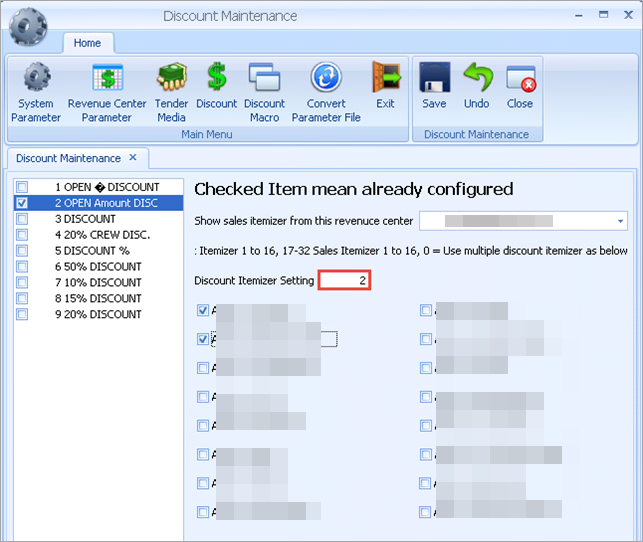Check seventh itemizer checkbox in right column
The image size is (643, 542).
point(425,483)
